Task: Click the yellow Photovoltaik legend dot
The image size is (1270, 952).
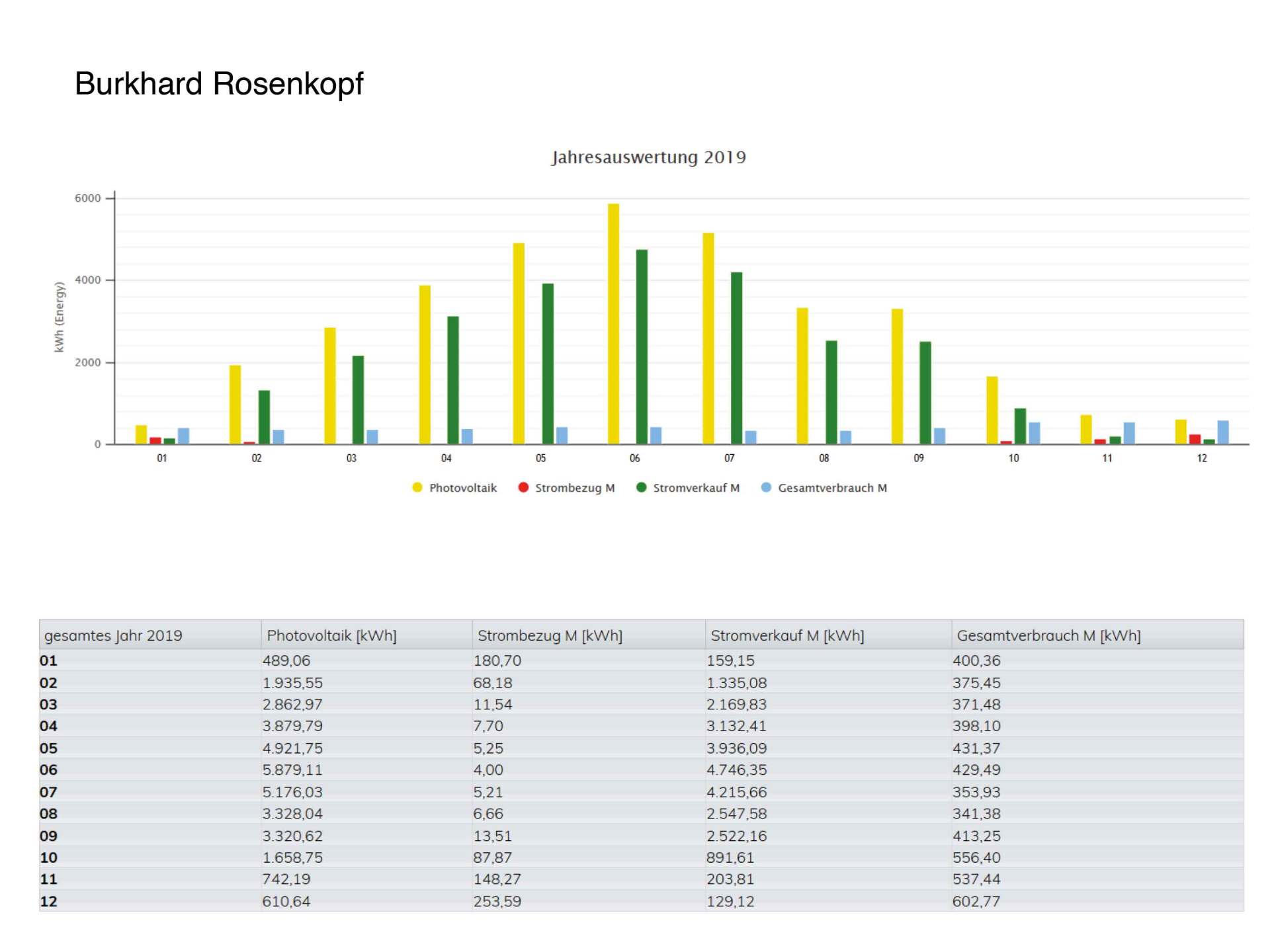Action: click(417, 487)
